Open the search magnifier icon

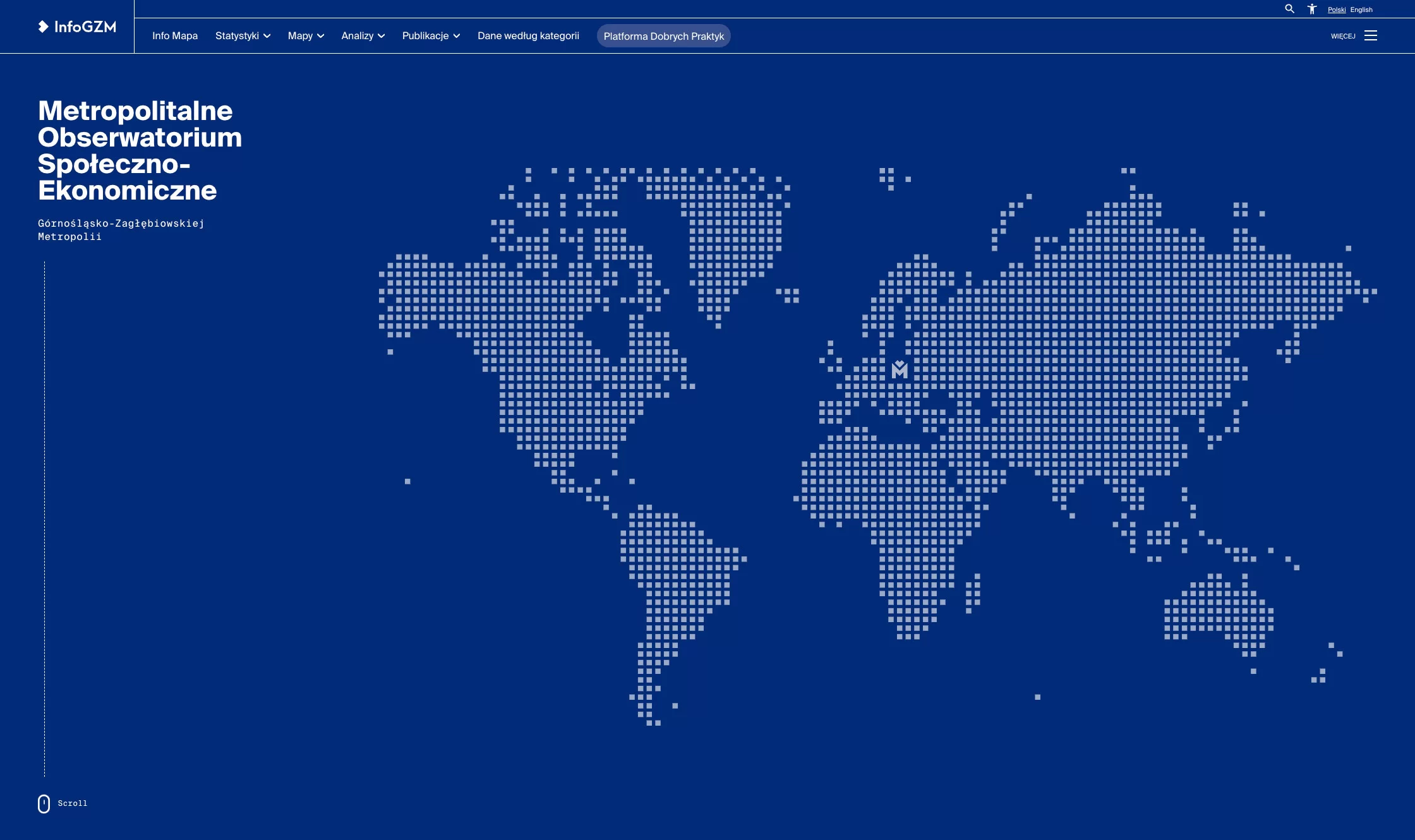pos(1289,9)
